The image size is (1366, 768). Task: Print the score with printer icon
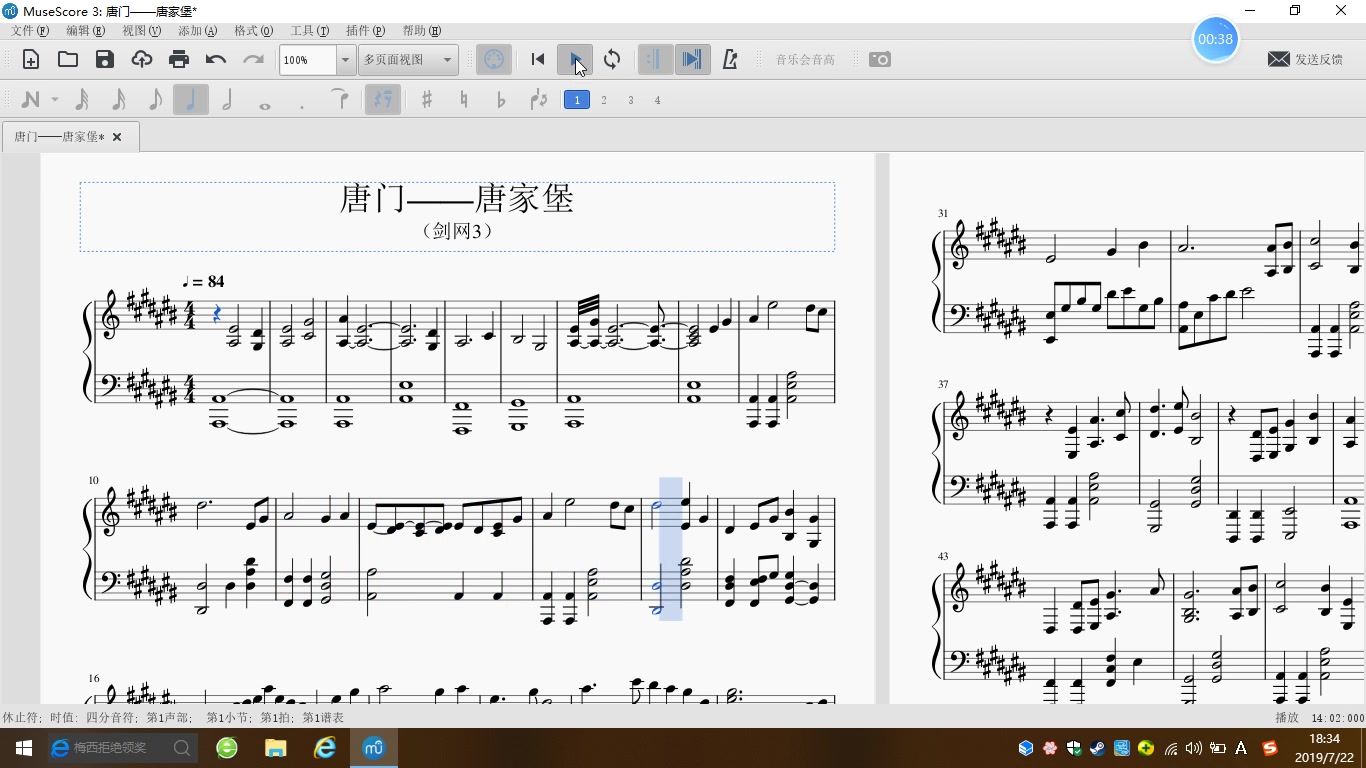point(179,60)
